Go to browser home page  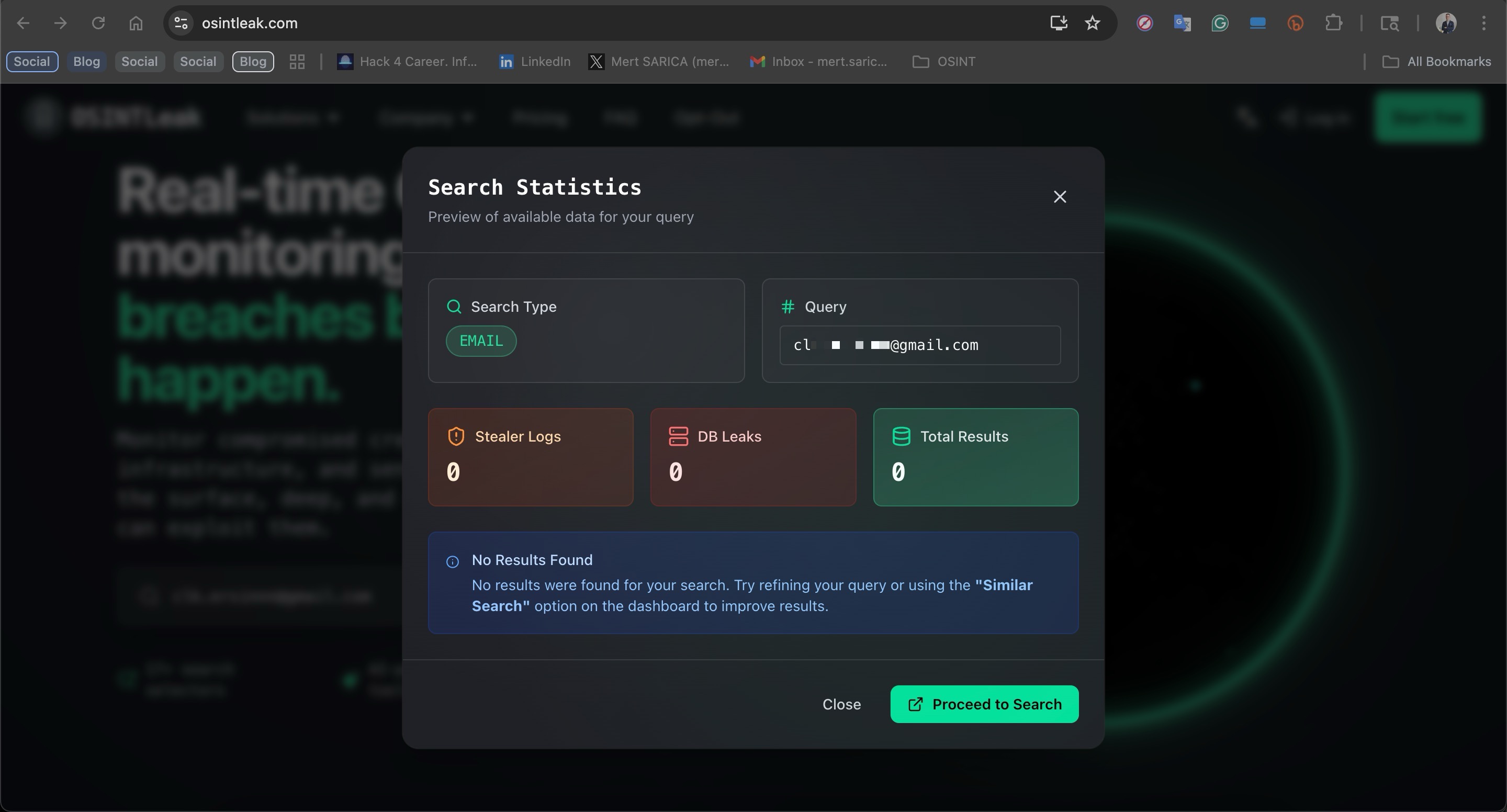coord(136,24)
